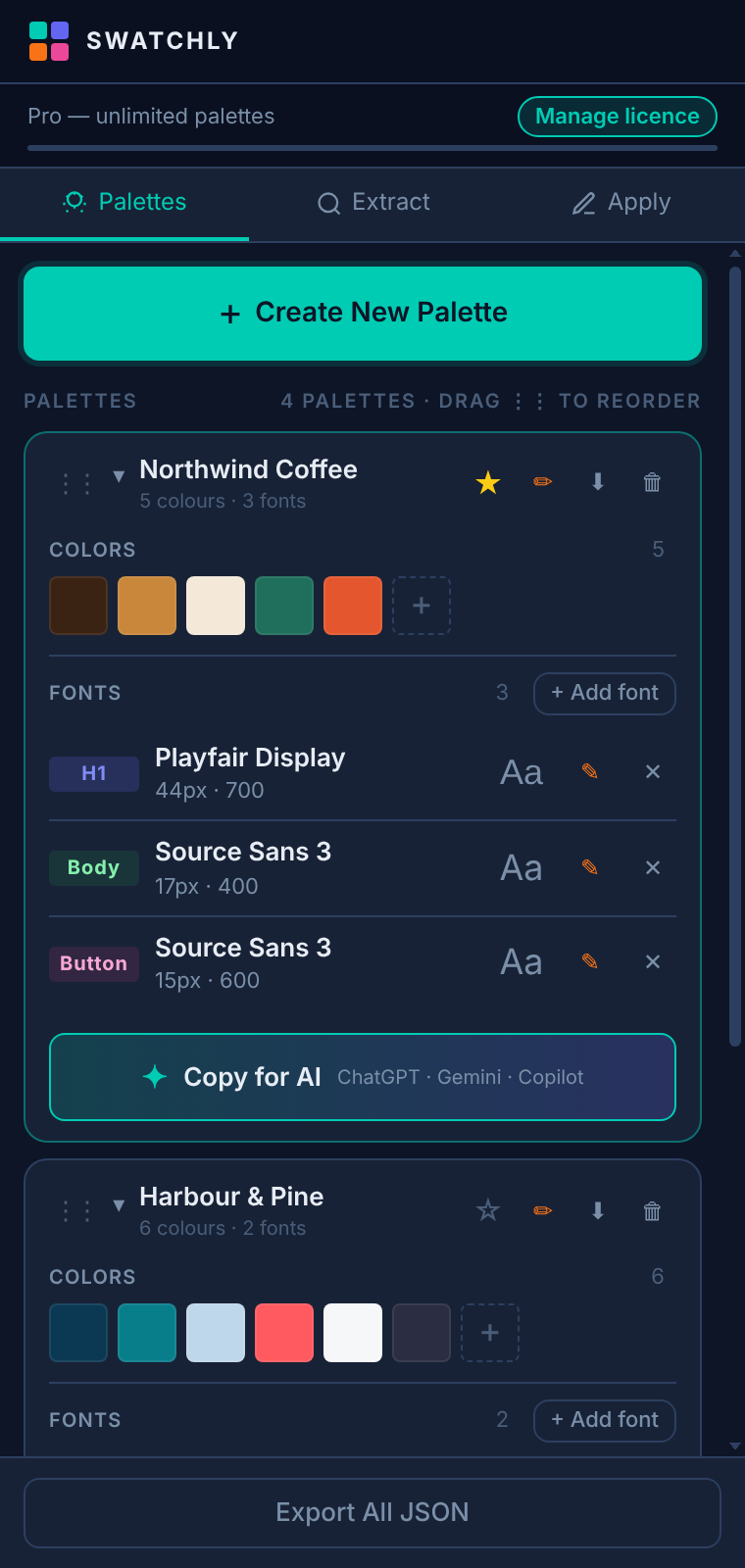This screenshot has width=745, height=1568.
Task: Remove the Body Source Sans 3 font
Action: [x=653, y=868]
